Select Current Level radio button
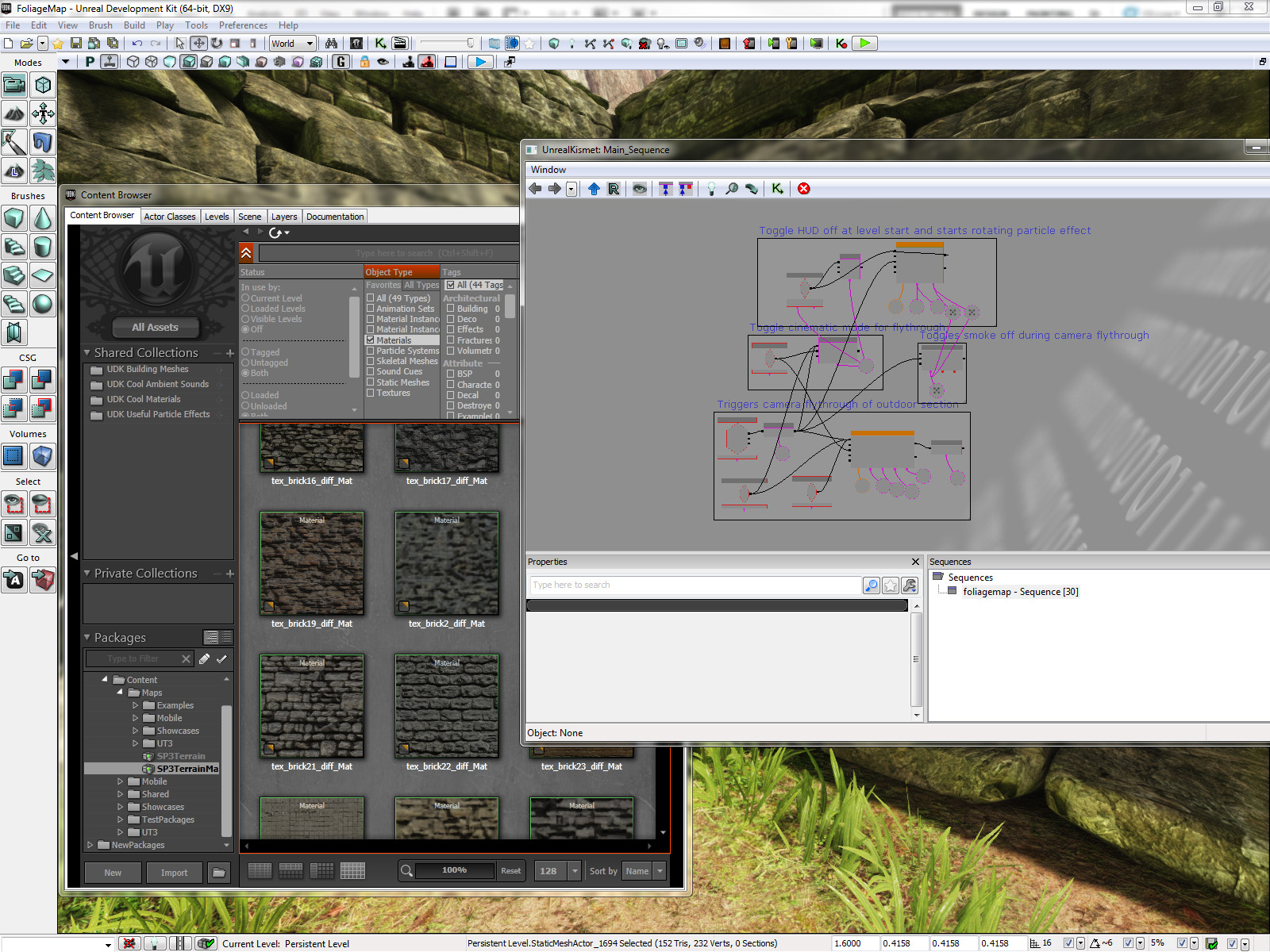1270x952 pixels. click(245, 298)
